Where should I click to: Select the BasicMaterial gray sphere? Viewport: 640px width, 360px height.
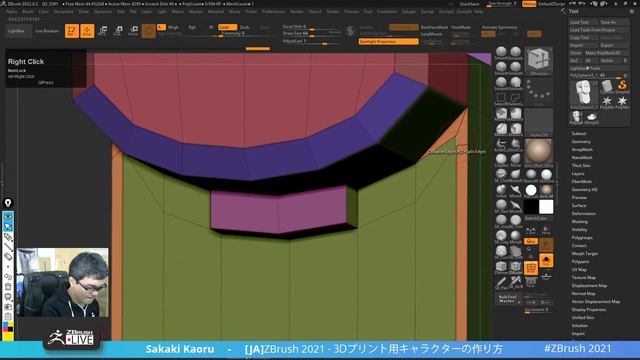(531, 175)
